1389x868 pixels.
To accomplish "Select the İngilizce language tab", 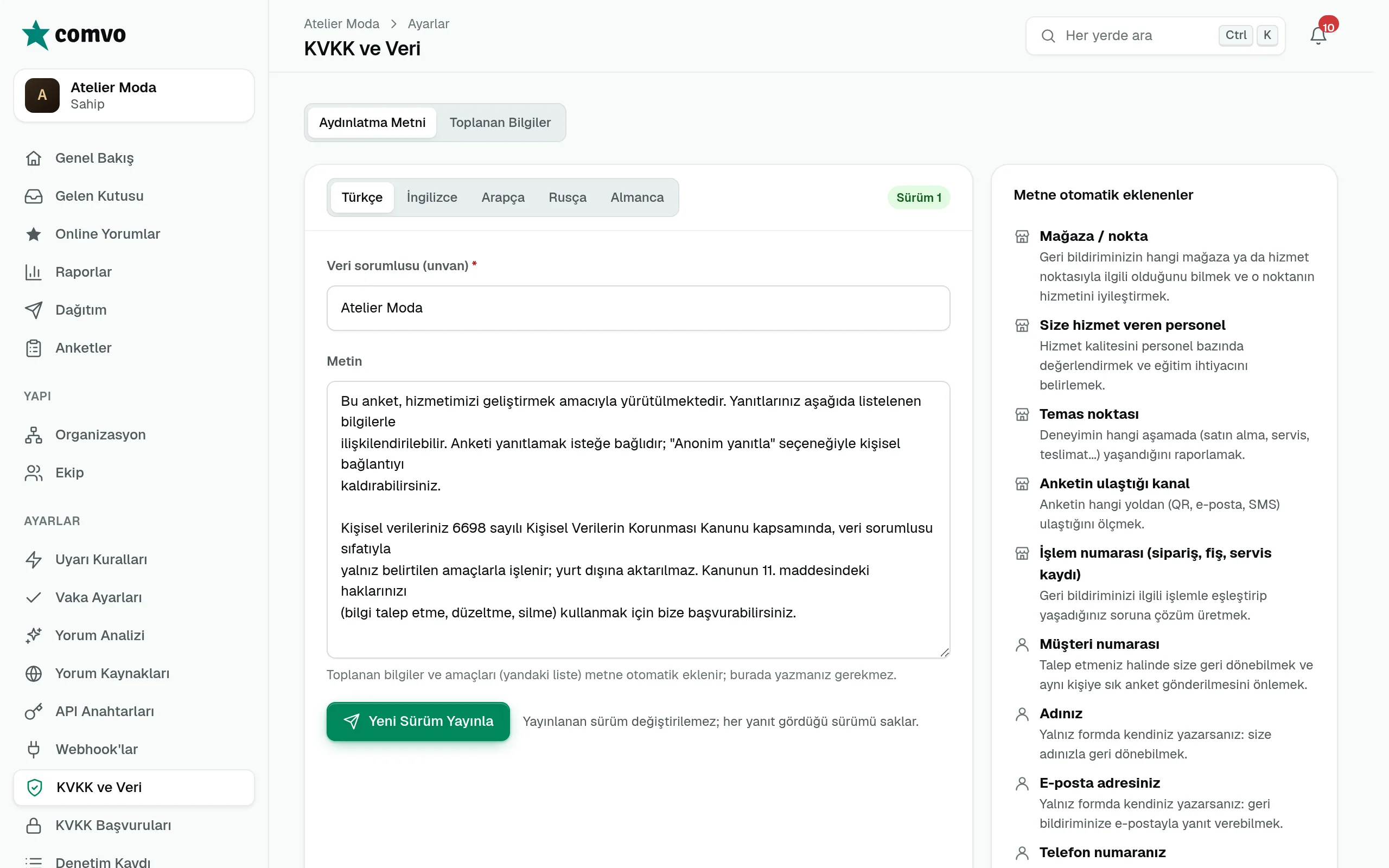I will 432,197.
